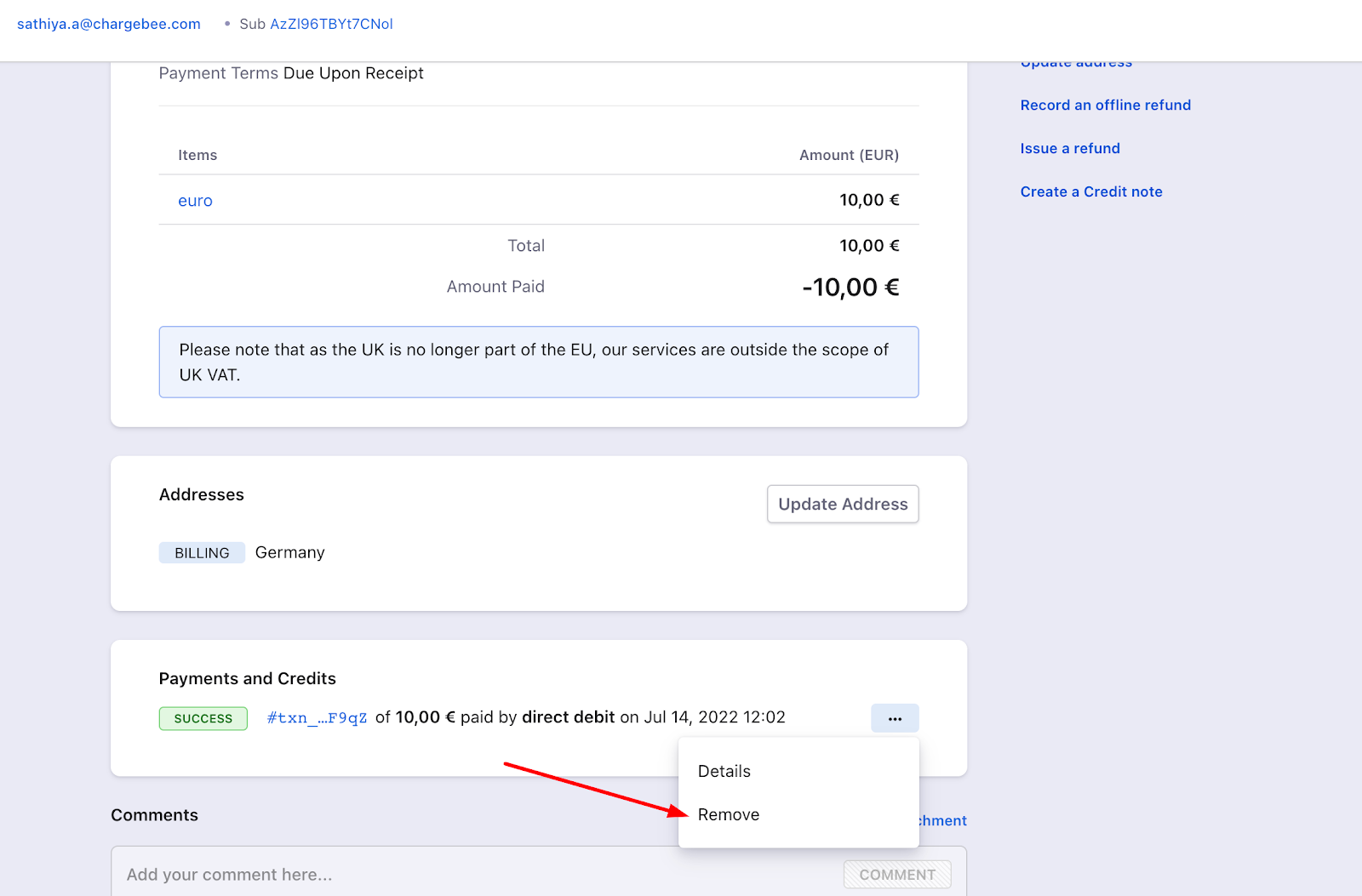Click the green SUCCESS status badge
This screenshot has height=896, width=1362.
[203, 718]
